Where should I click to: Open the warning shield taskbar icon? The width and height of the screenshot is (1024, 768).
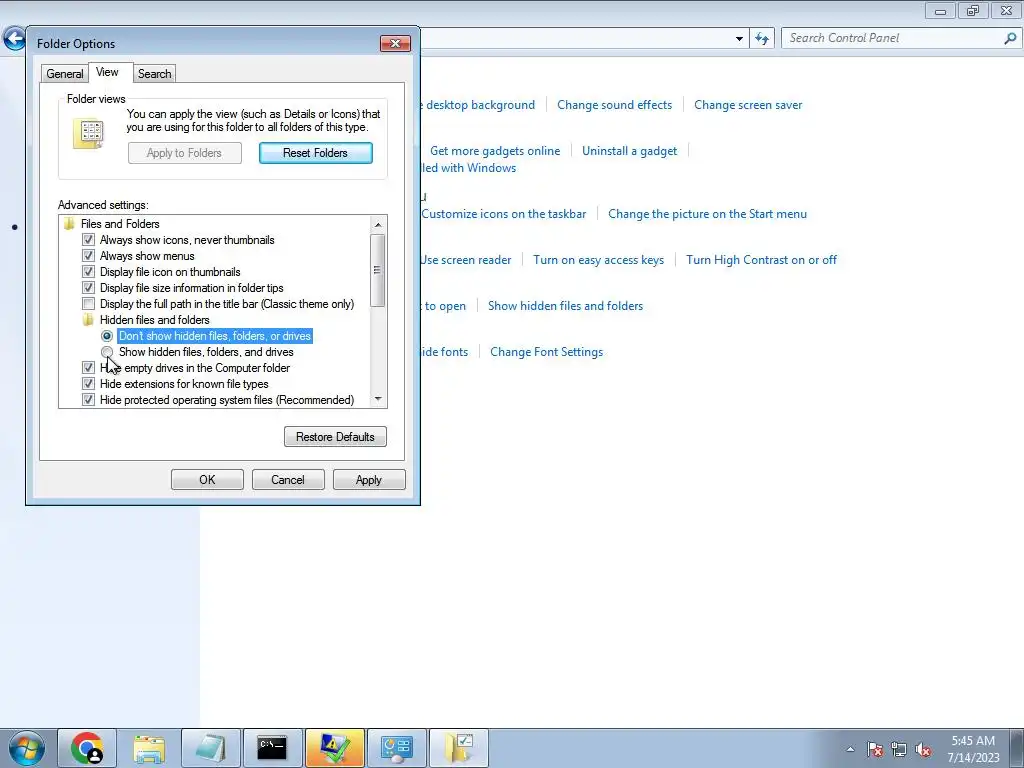334,748
